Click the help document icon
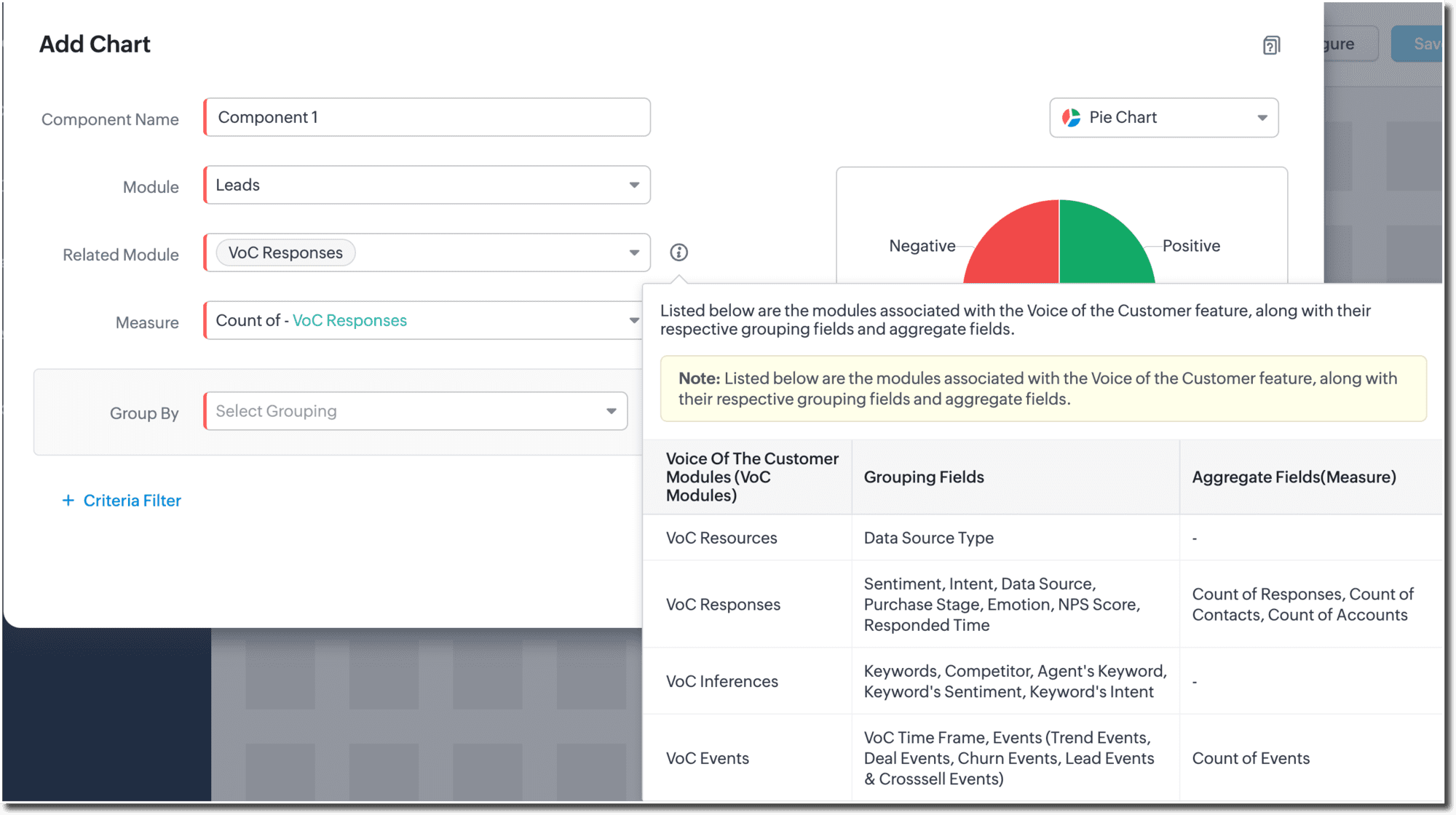 [1271, 45]
